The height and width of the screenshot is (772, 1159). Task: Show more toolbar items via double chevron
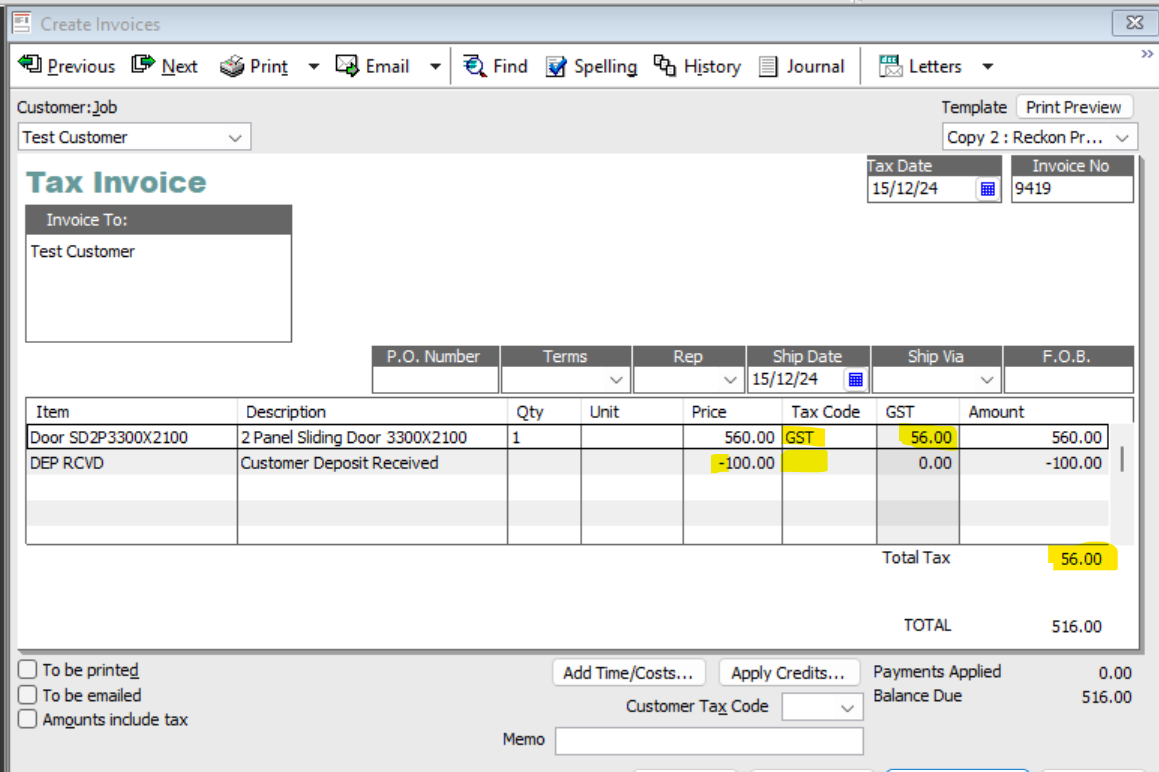(1146, 54)
